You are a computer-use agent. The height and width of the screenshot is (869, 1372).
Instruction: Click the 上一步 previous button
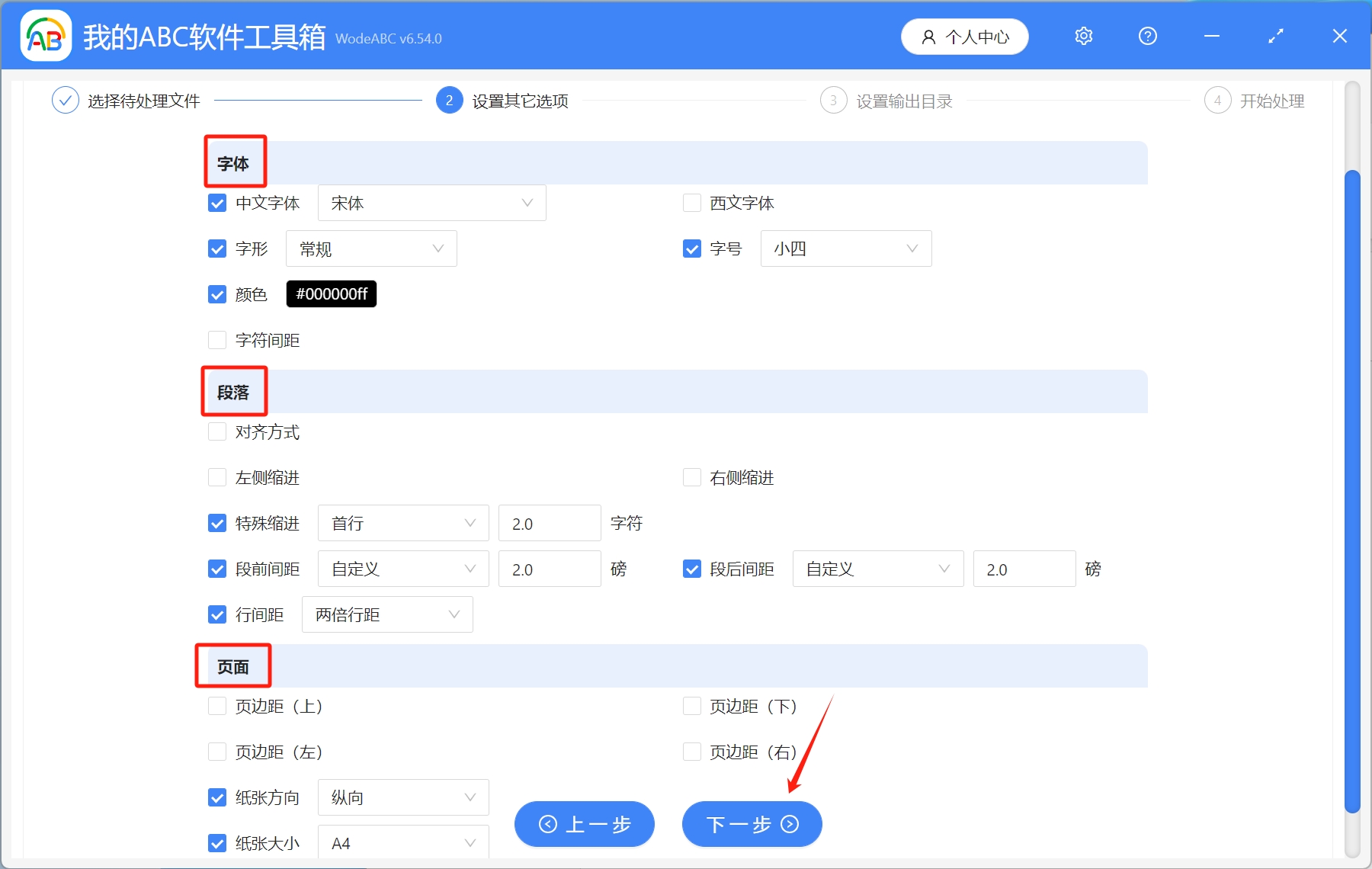(584, 824)
